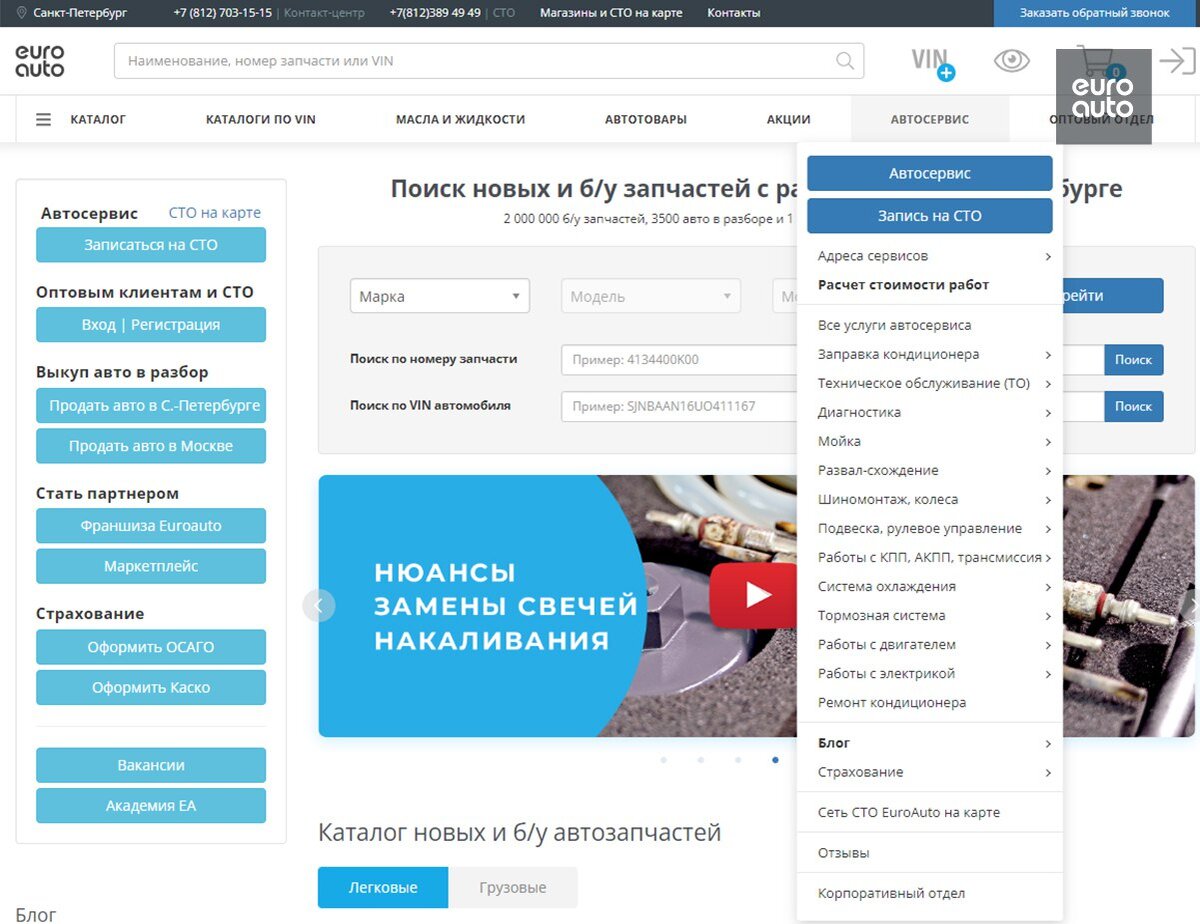Click the EuroAuto logo in header

40,61
